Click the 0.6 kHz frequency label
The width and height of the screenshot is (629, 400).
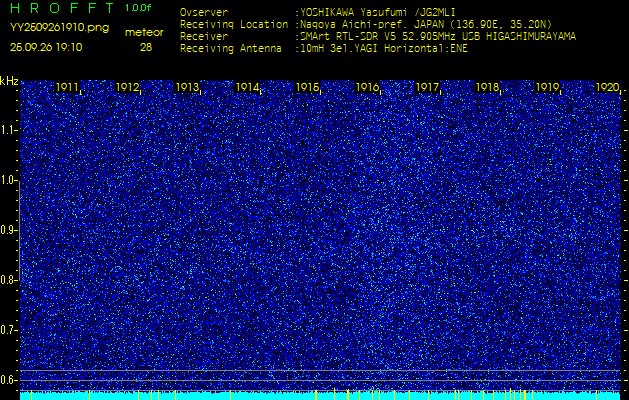click(x=9, y=380)
